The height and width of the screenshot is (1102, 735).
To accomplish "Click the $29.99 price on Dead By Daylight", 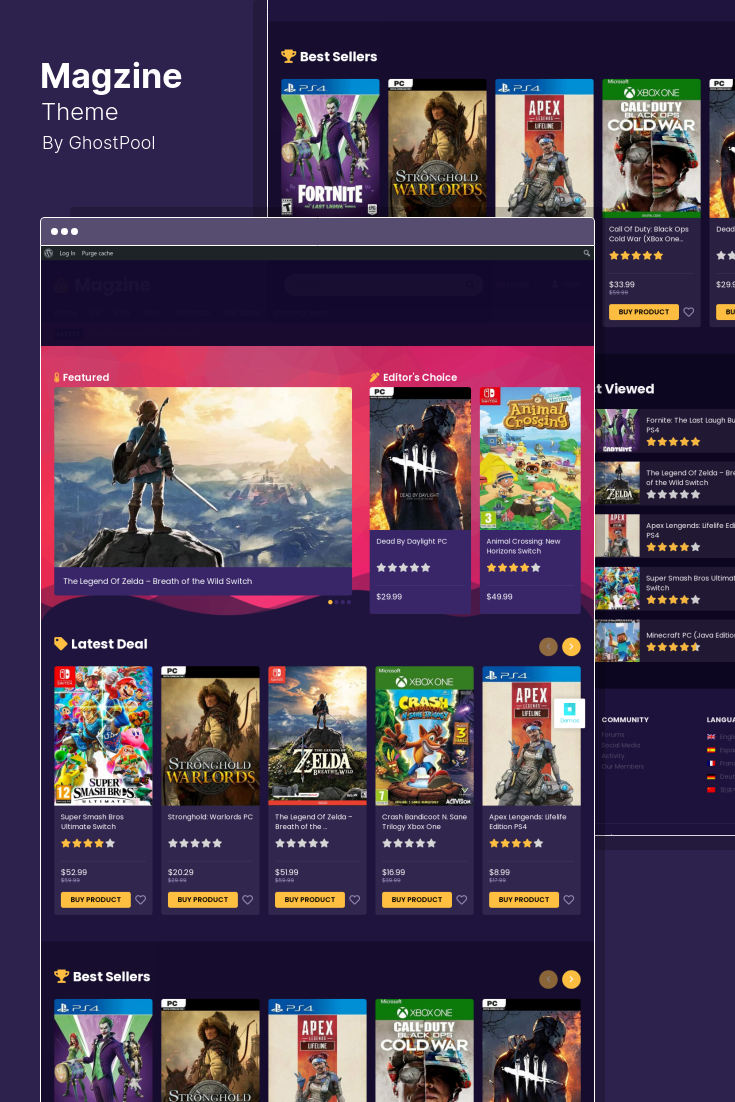I will click(389, 597).
